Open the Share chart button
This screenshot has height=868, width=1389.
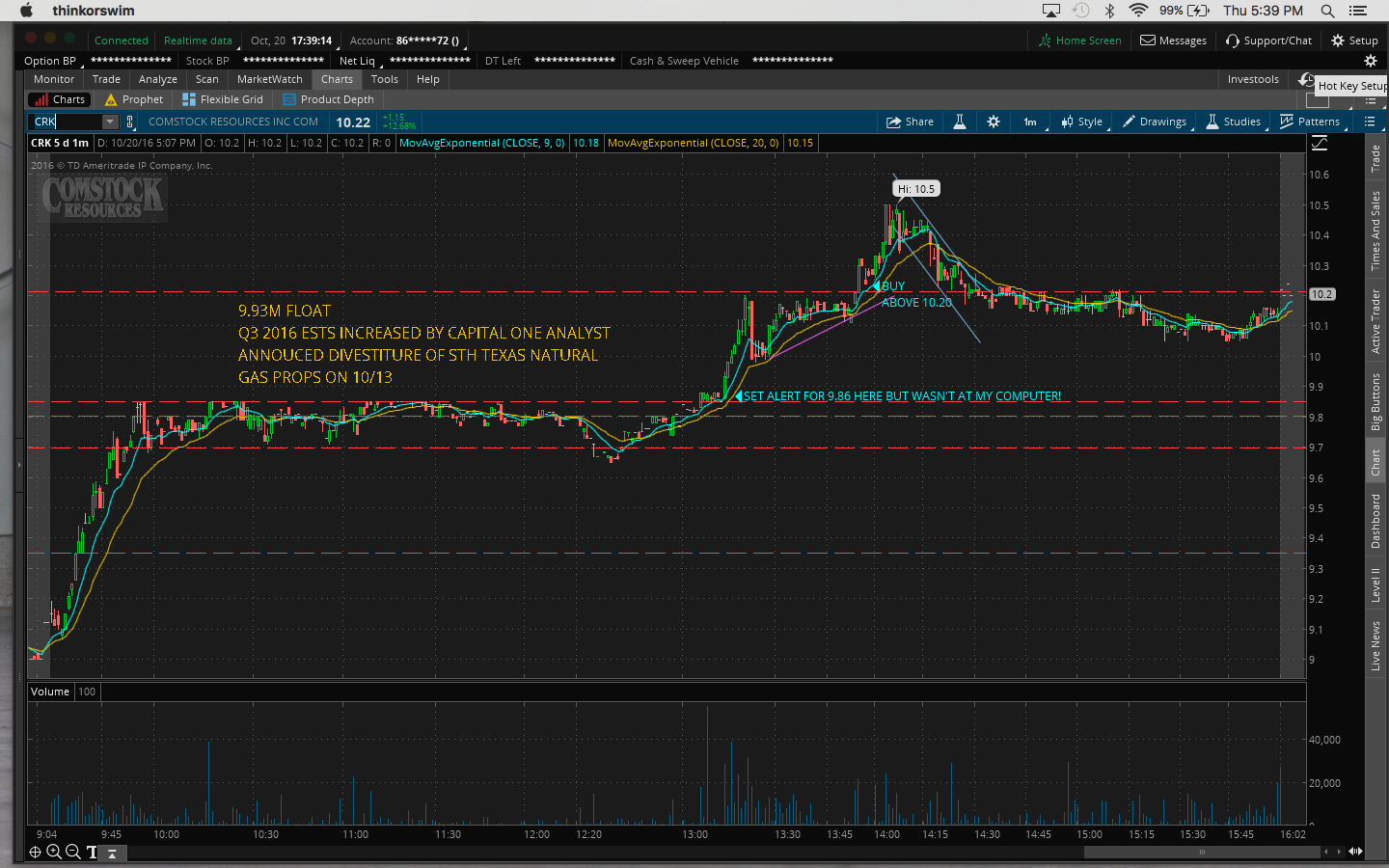pos(911,122)
